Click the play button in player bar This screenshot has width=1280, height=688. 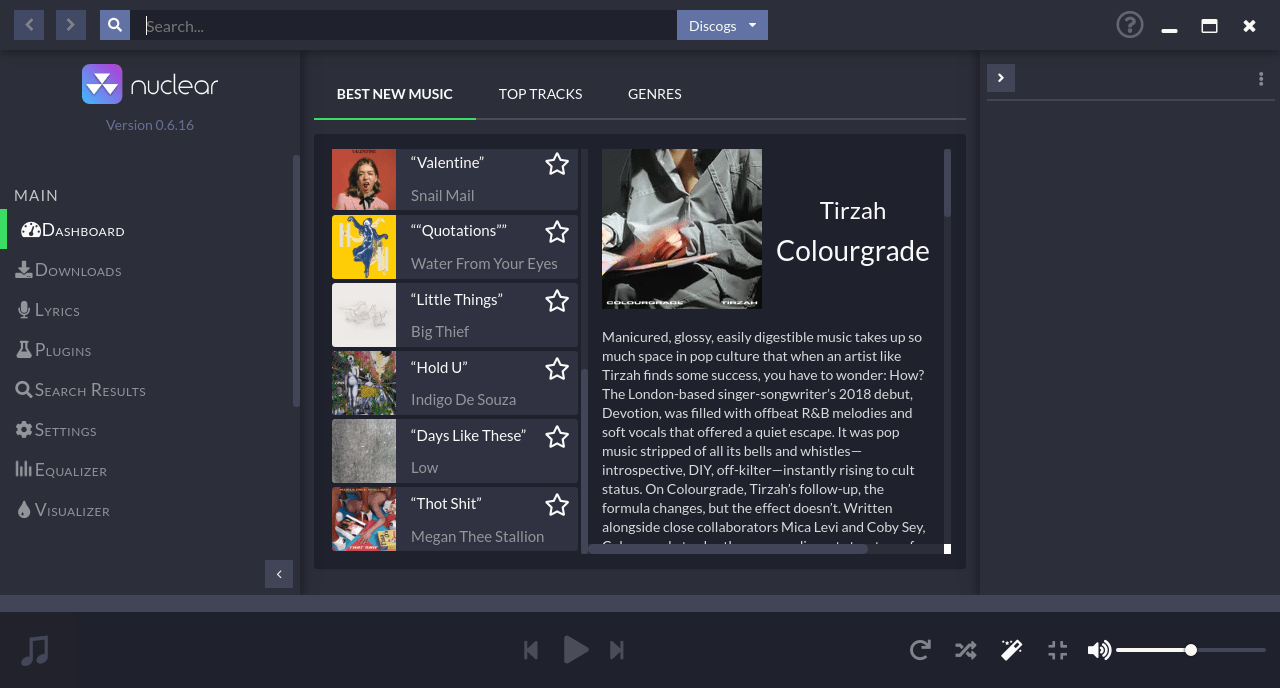click(575, 650)
